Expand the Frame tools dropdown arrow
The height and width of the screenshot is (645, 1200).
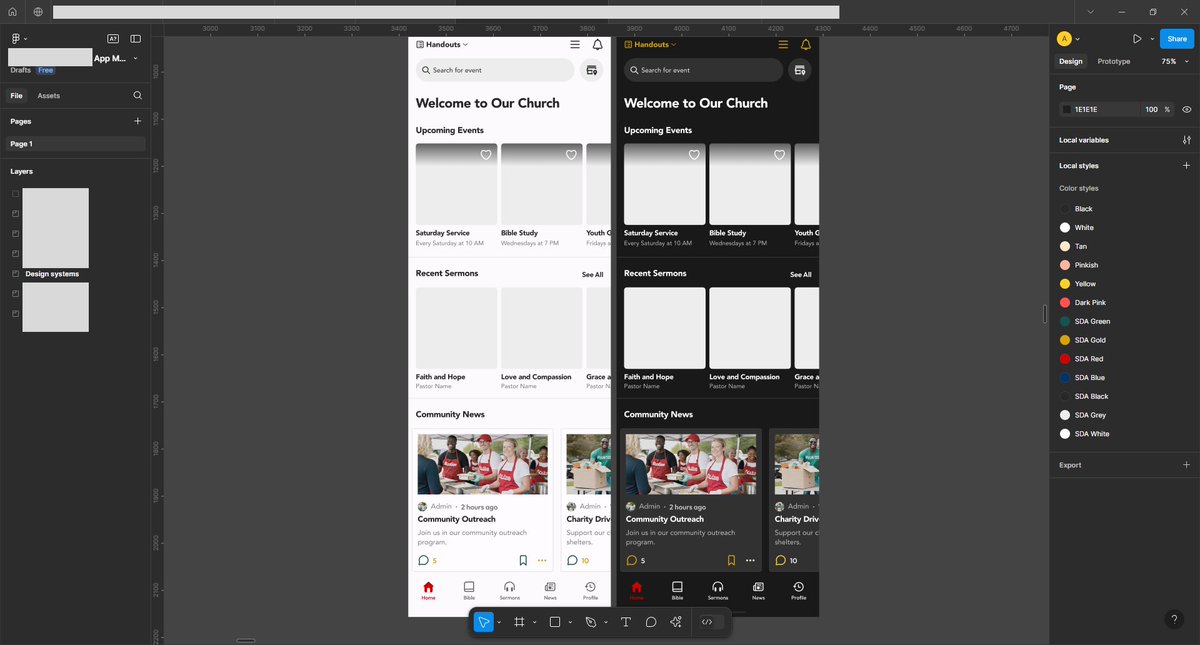pyautogui.click(x=534, y=622)
